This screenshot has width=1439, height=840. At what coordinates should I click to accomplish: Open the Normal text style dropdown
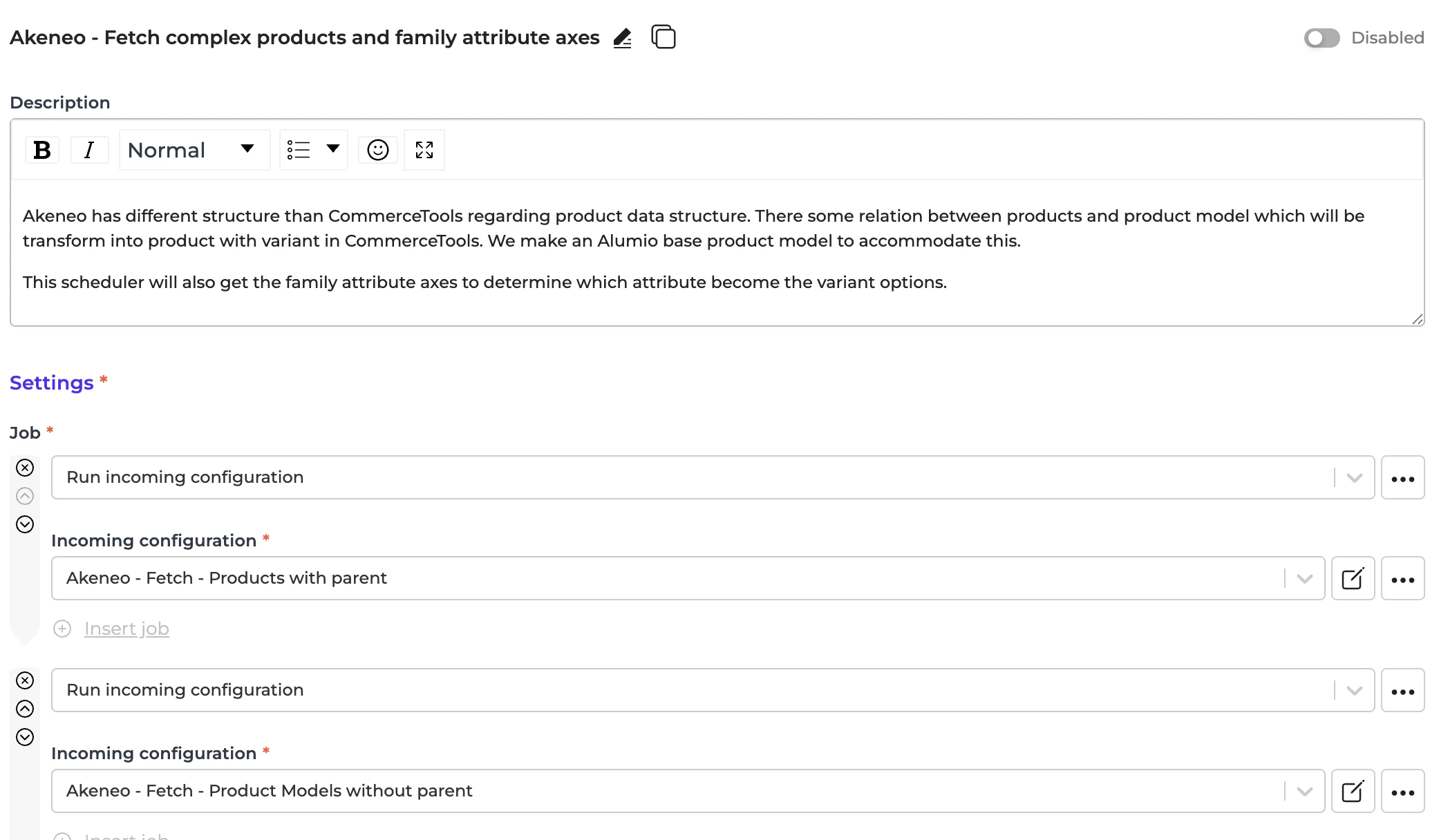point(194,150)
